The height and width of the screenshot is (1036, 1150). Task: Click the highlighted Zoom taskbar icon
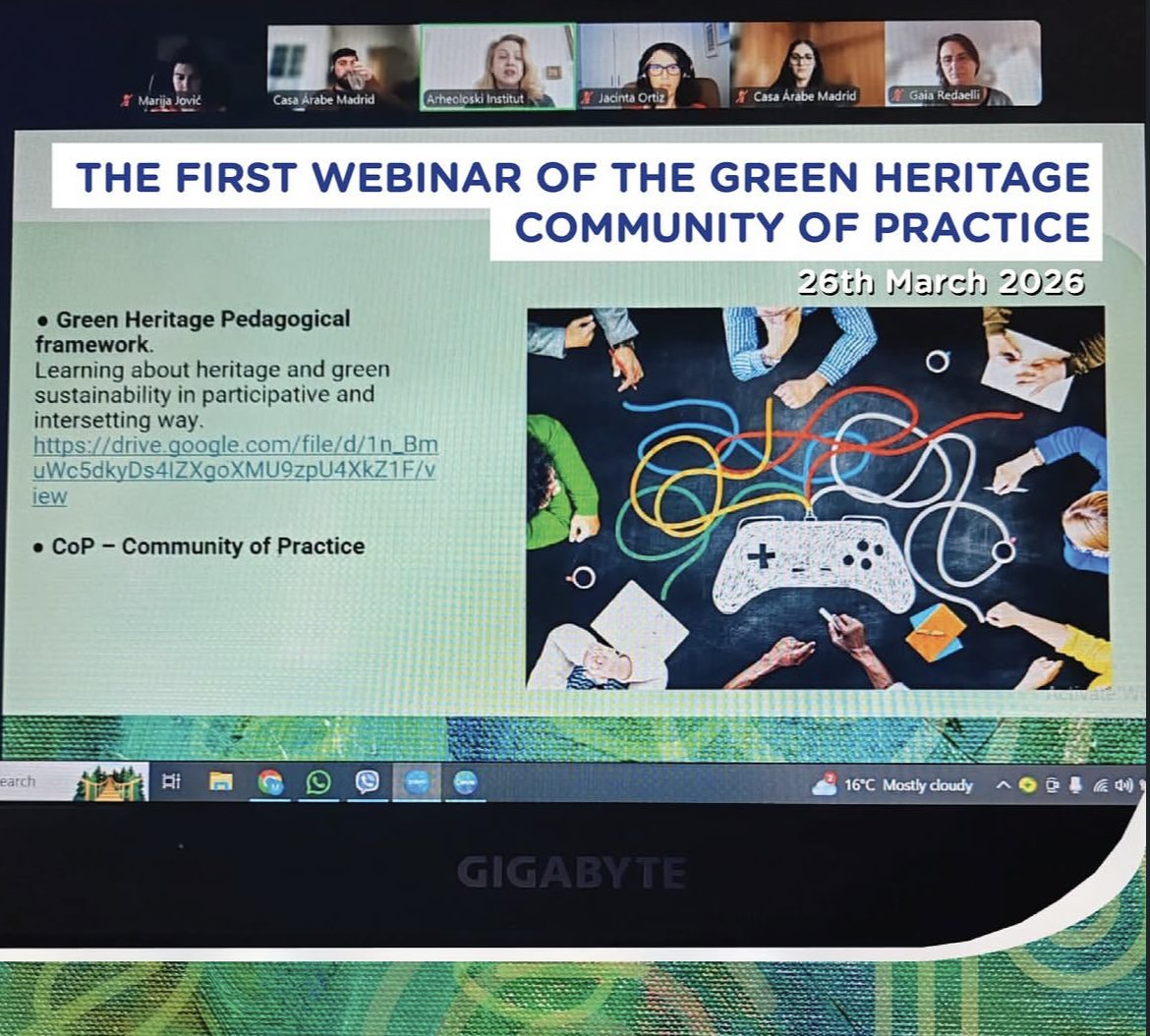pyautogui.click(x=417, y=782)
